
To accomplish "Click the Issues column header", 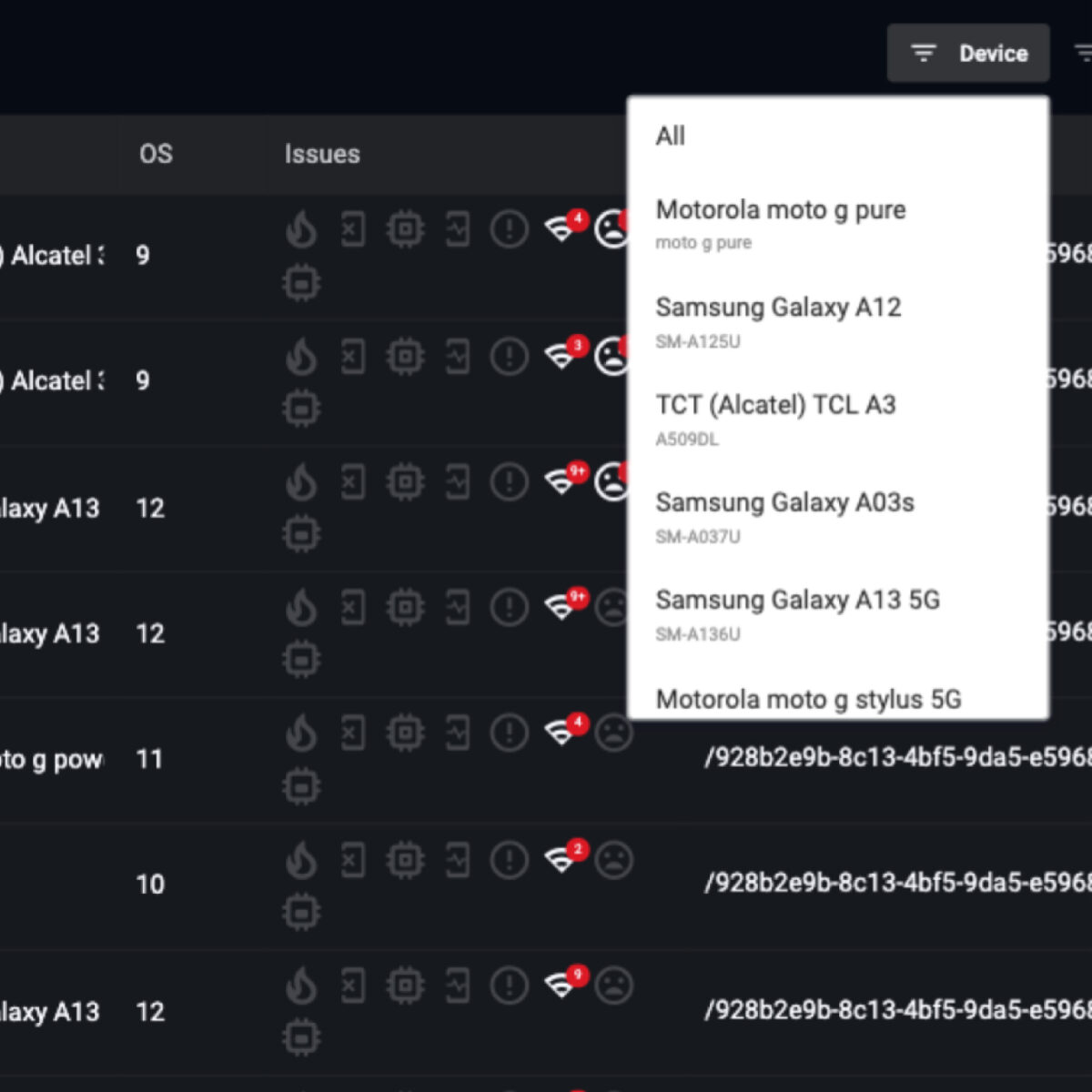I will coord(321,154).
